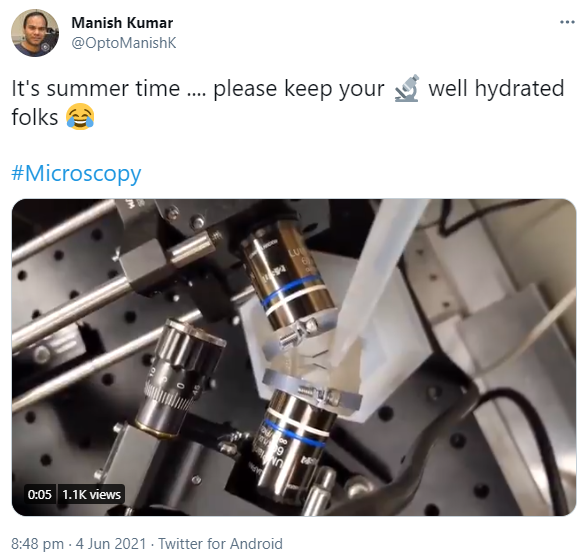Open the 8:48 pm timestamp link
588x559 pixels.
pyautogui.click(x=38, y=543)
